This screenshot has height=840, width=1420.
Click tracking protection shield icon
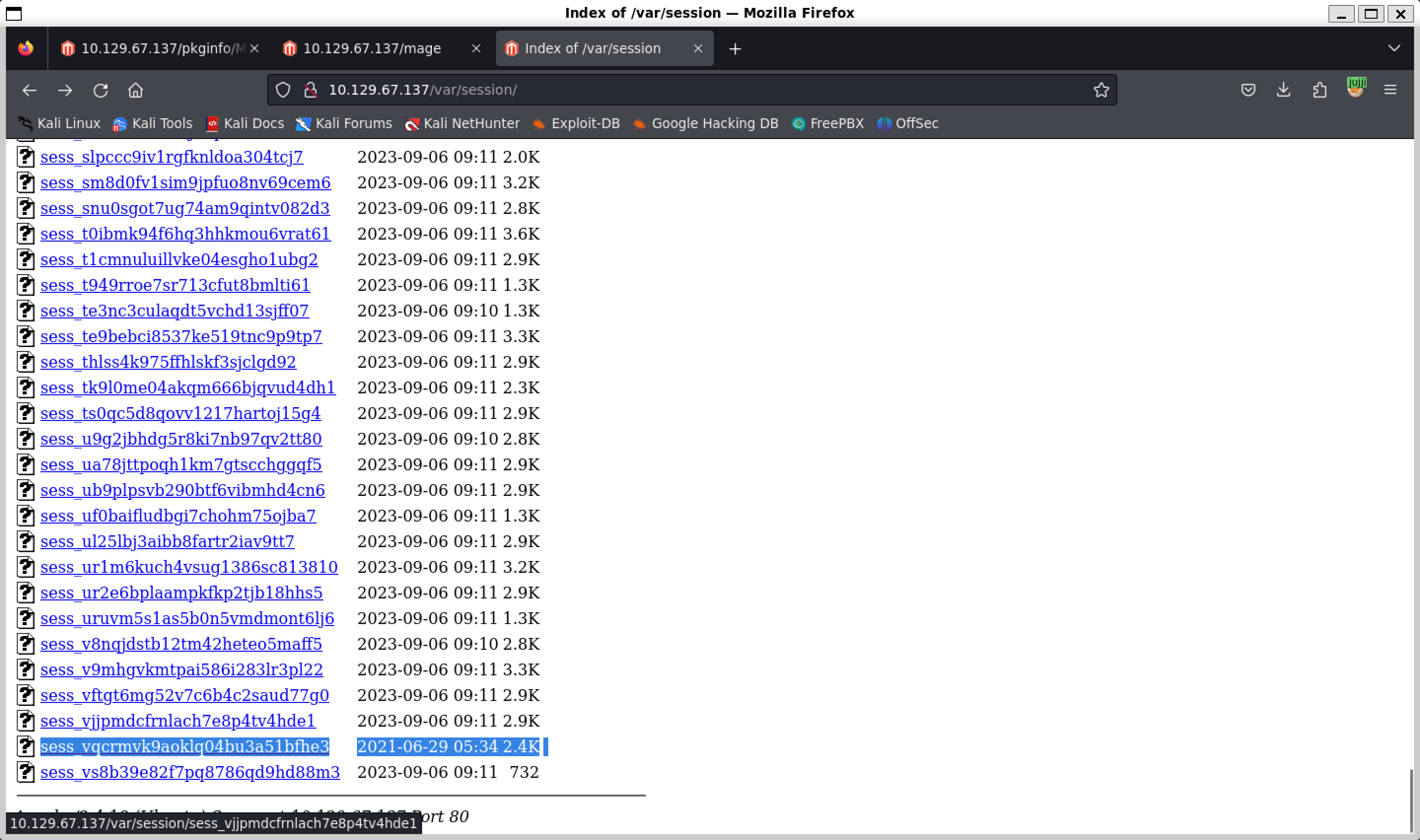[x=283, y=90]
